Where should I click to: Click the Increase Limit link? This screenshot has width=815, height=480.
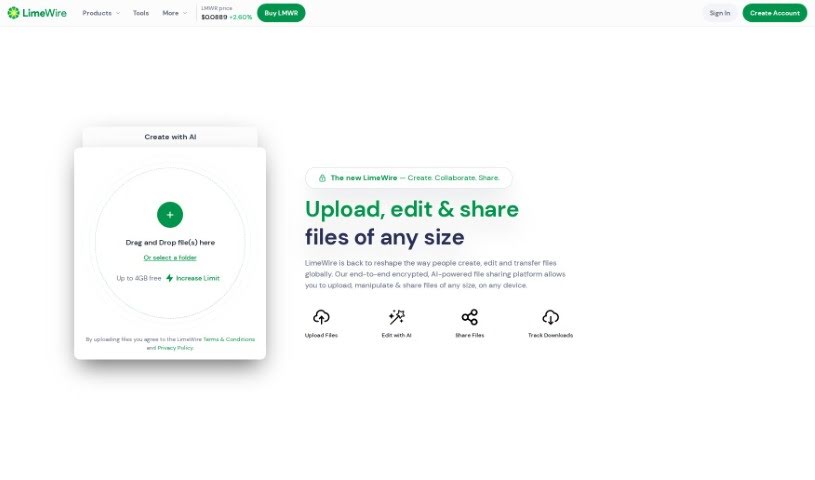[x=197, y=278]
